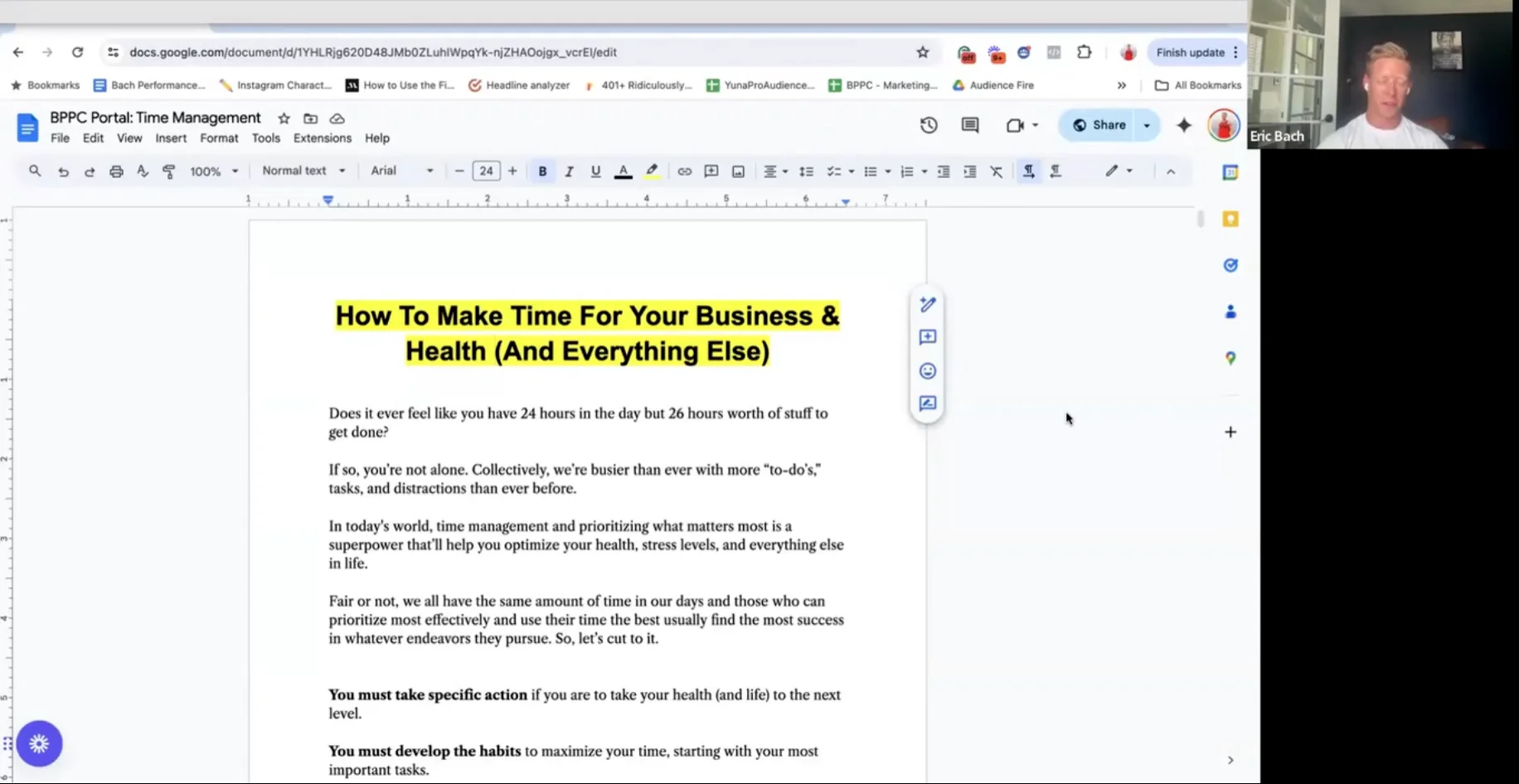The width and height of the screenshot is (1519, 784).
Task: Open the text color picker
Action: (x=624, y=172)
